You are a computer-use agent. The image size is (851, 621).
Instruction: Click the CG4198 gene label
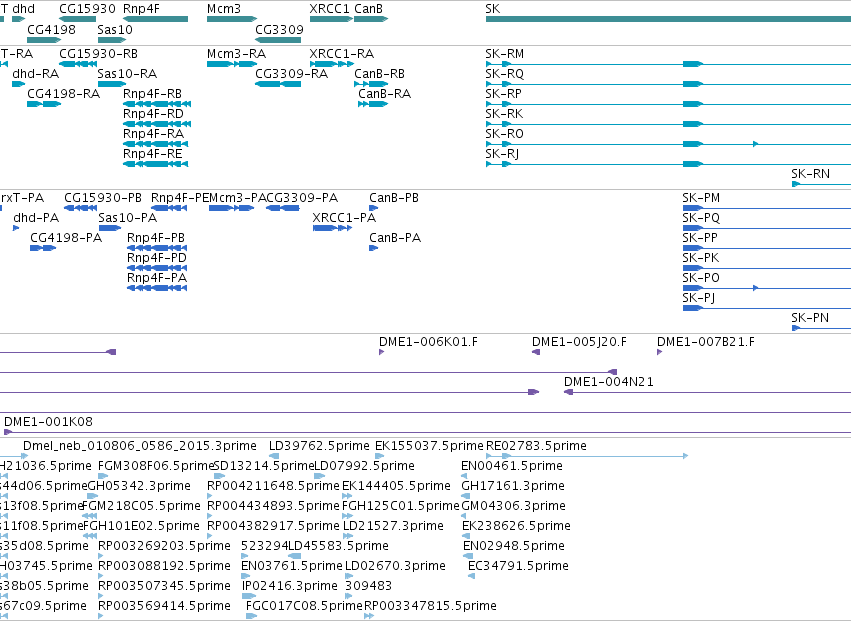point(52,29)
